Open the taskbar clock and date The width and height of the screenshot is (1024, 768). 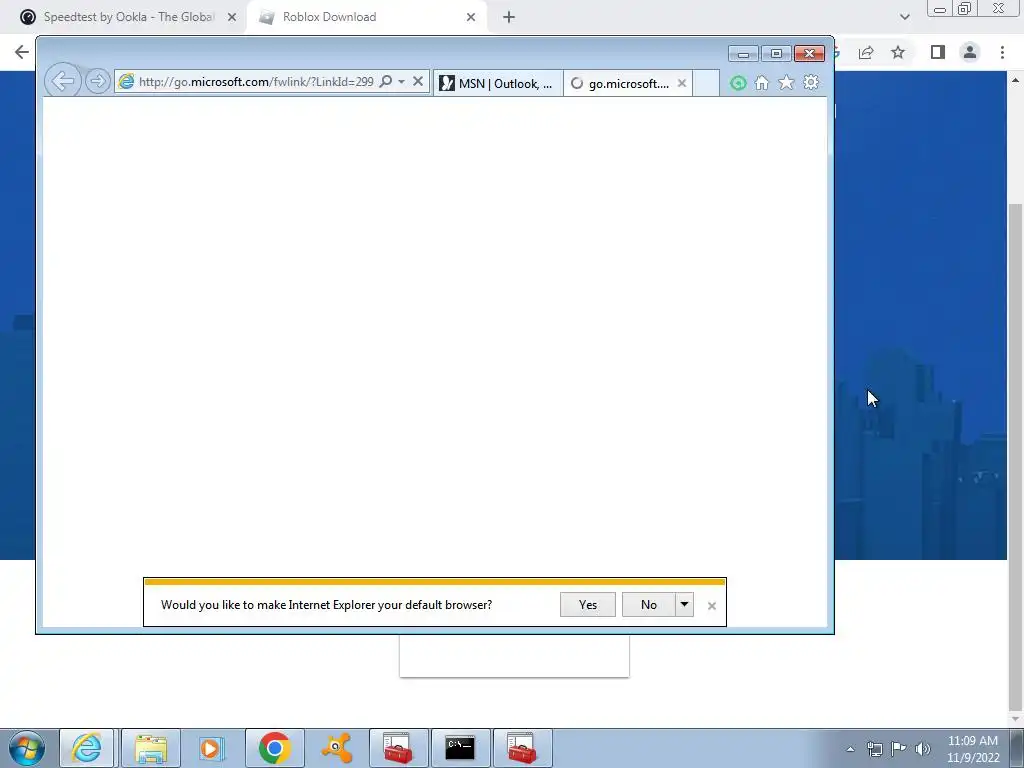click(973, 749)
